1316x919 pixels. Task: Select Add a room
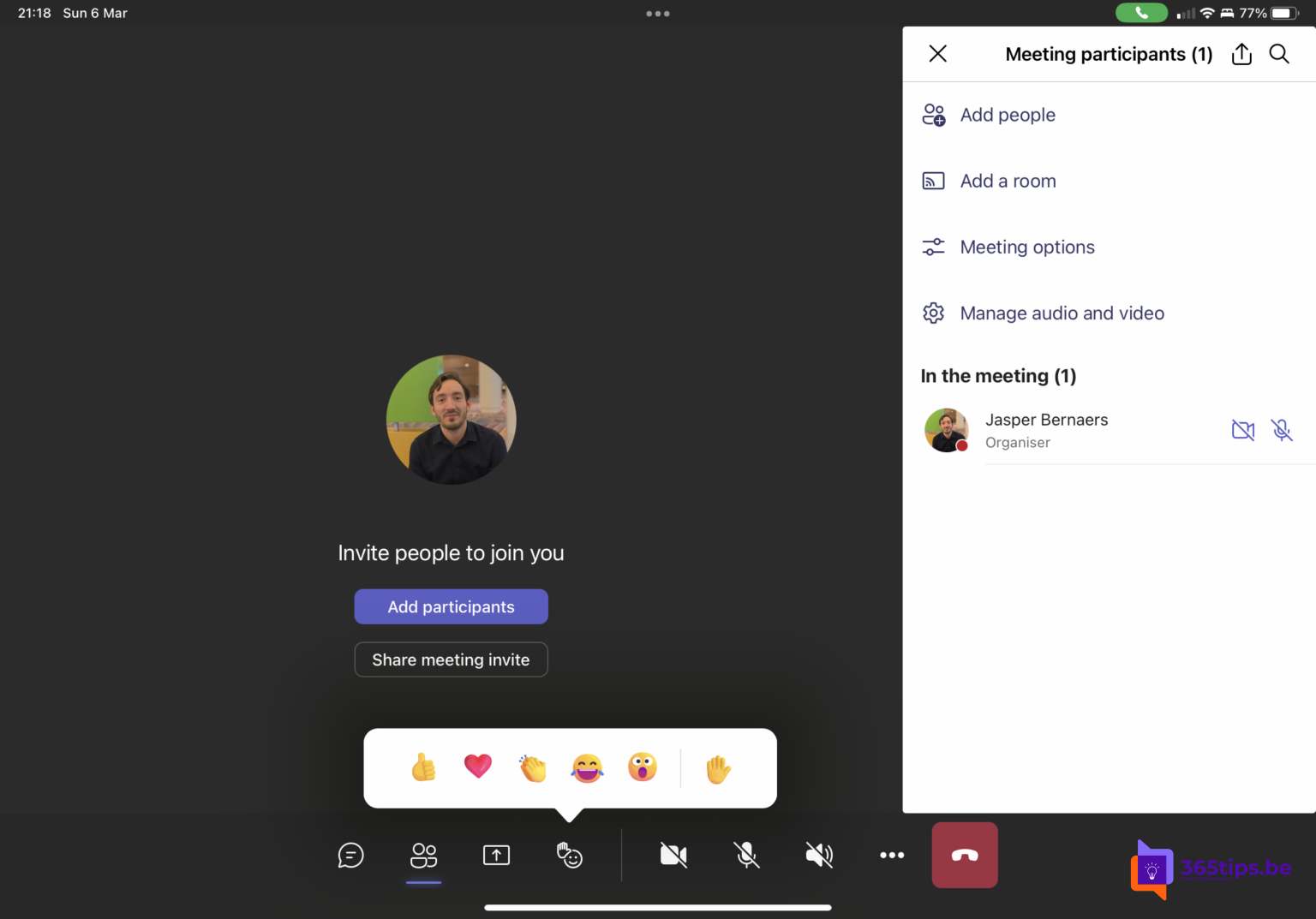1008,181
